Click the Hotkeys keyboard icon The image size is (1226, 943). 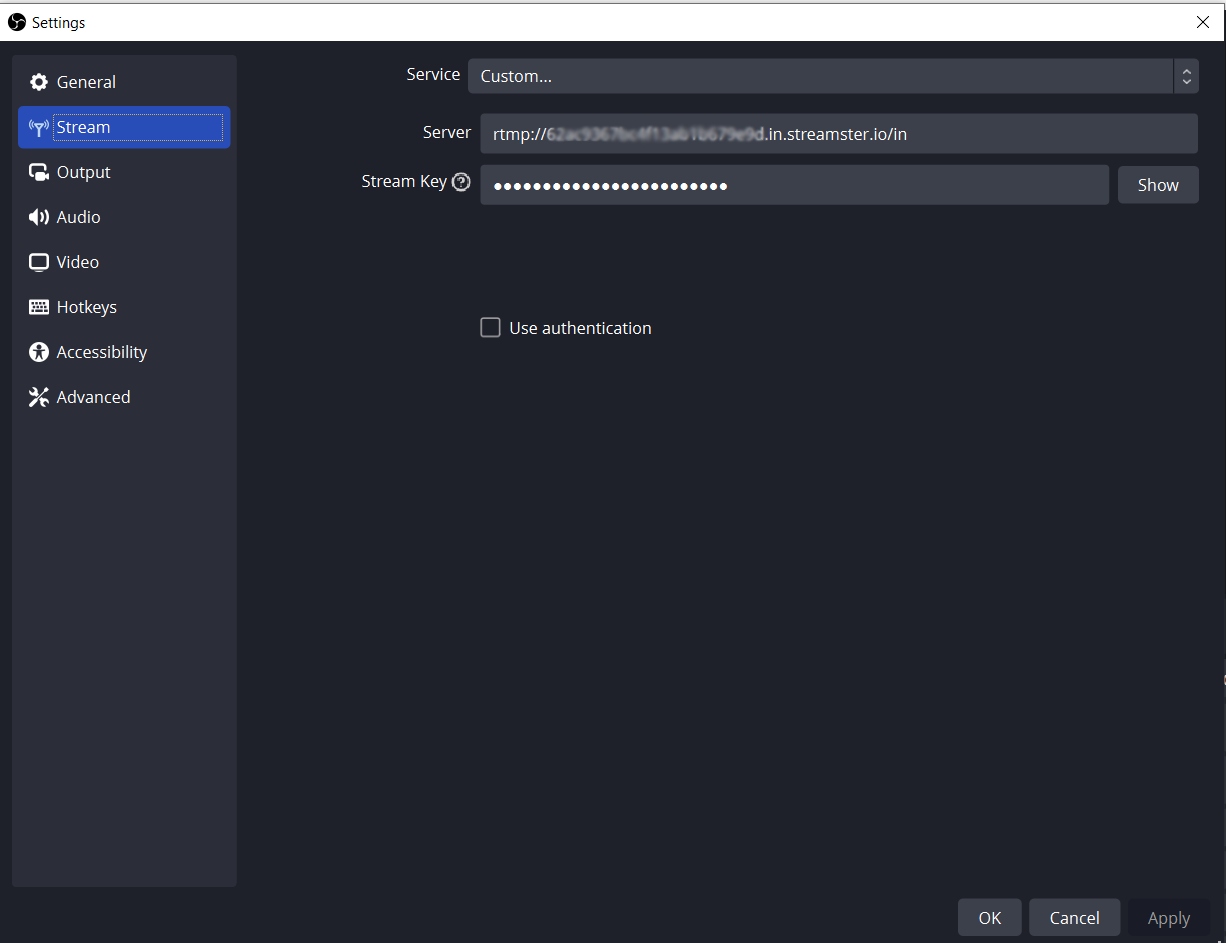click(38, 306)
